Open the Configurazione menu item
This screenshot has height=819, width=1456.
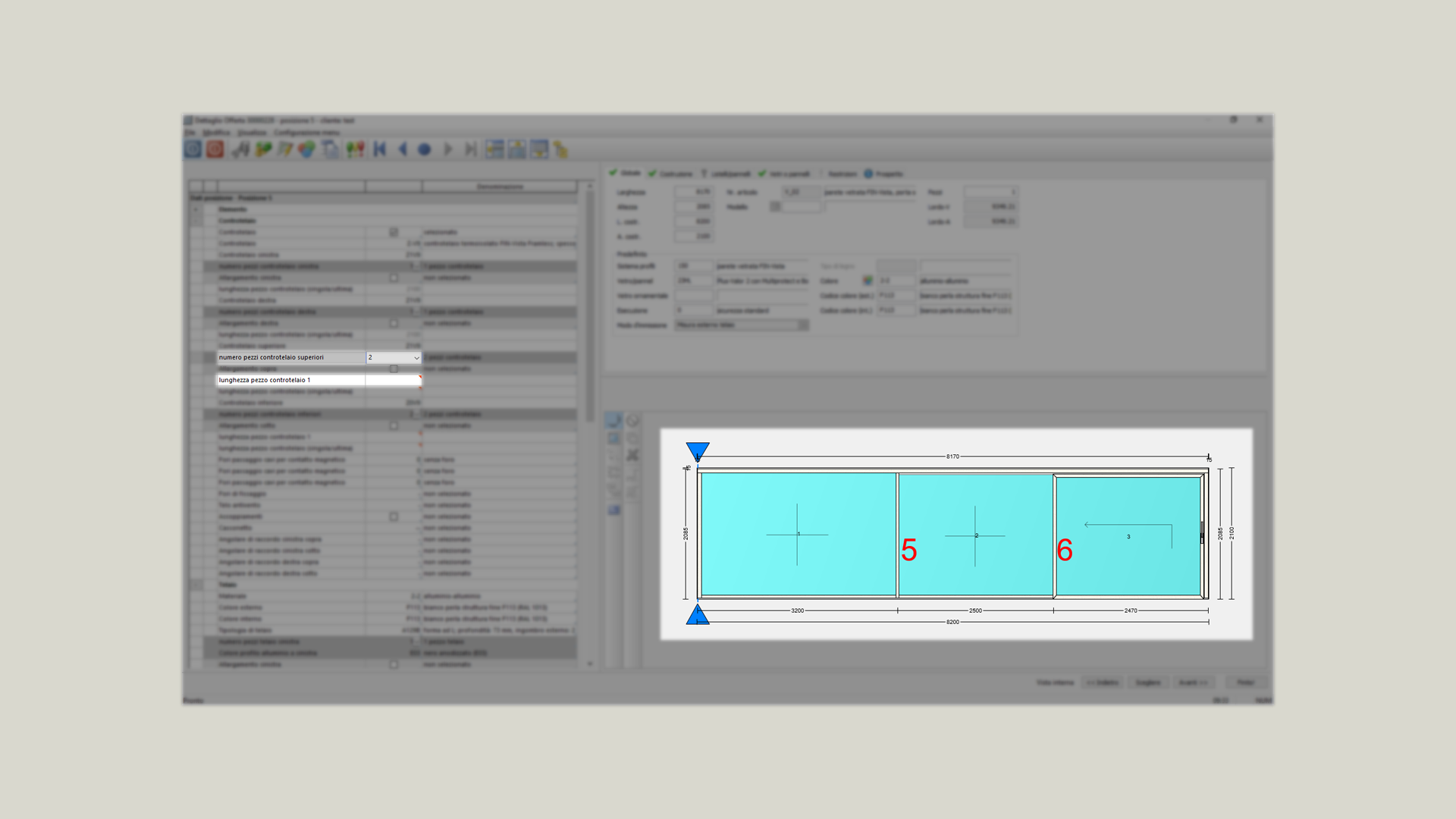point(306,133)
